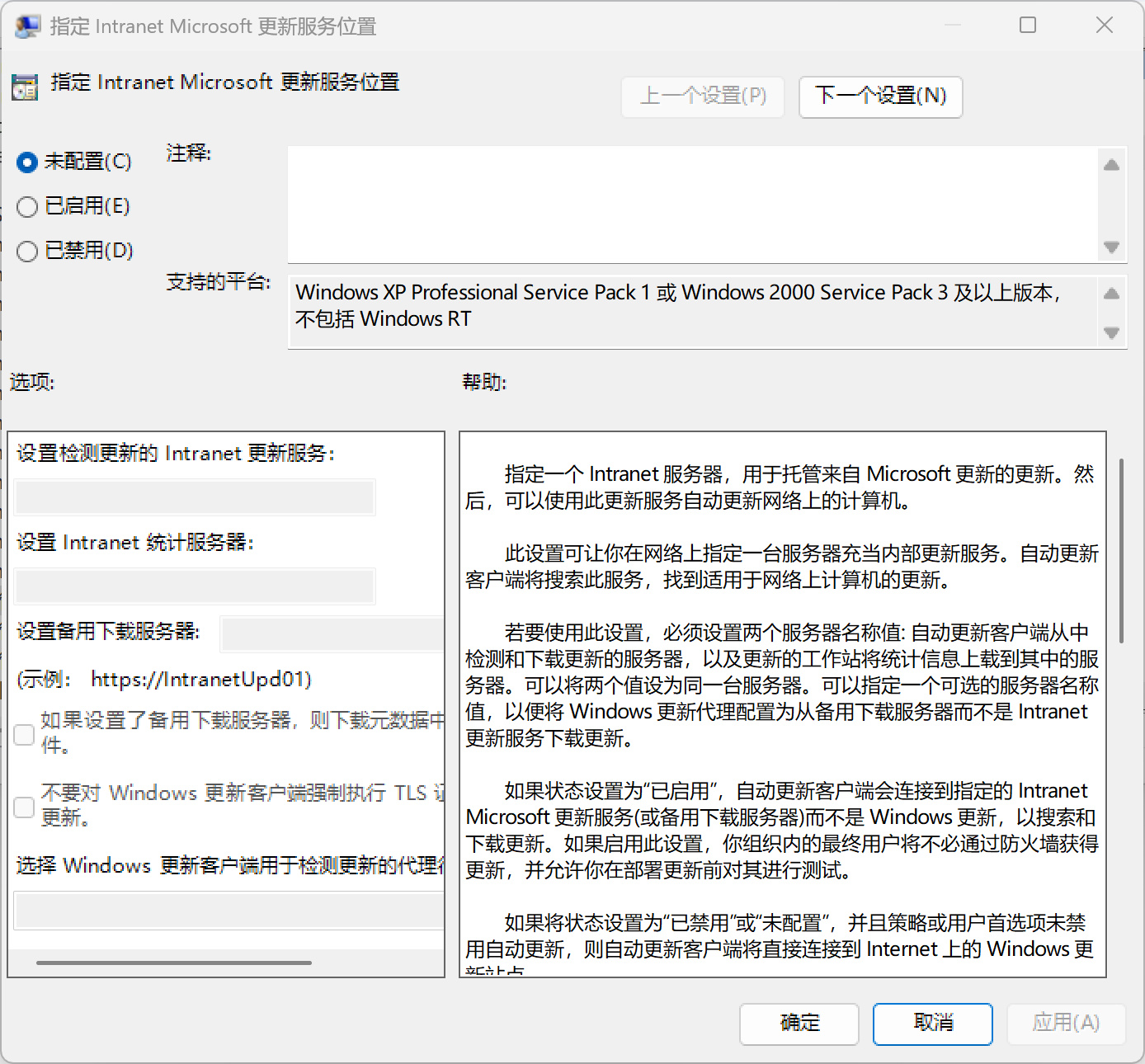Screen dimensions: 1145x1064
Task: Click the 注释: label
Action: pos(189,153)
